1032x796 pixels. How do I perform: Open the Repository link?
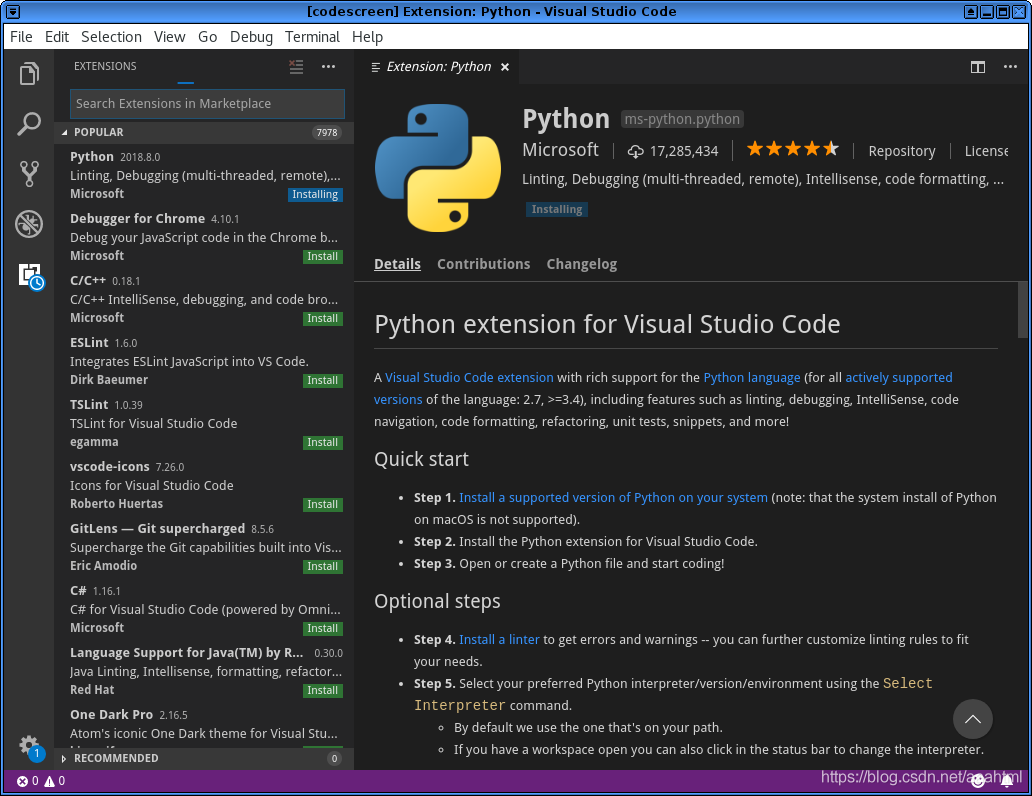[x=902, y=151]
